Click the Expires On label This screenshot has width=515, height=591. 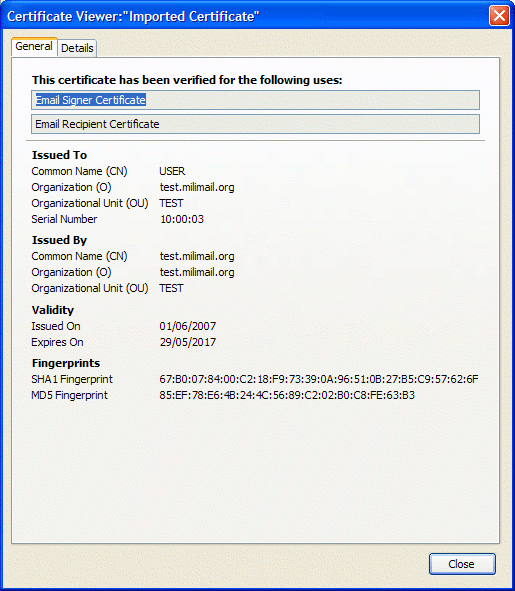point(57,342)
